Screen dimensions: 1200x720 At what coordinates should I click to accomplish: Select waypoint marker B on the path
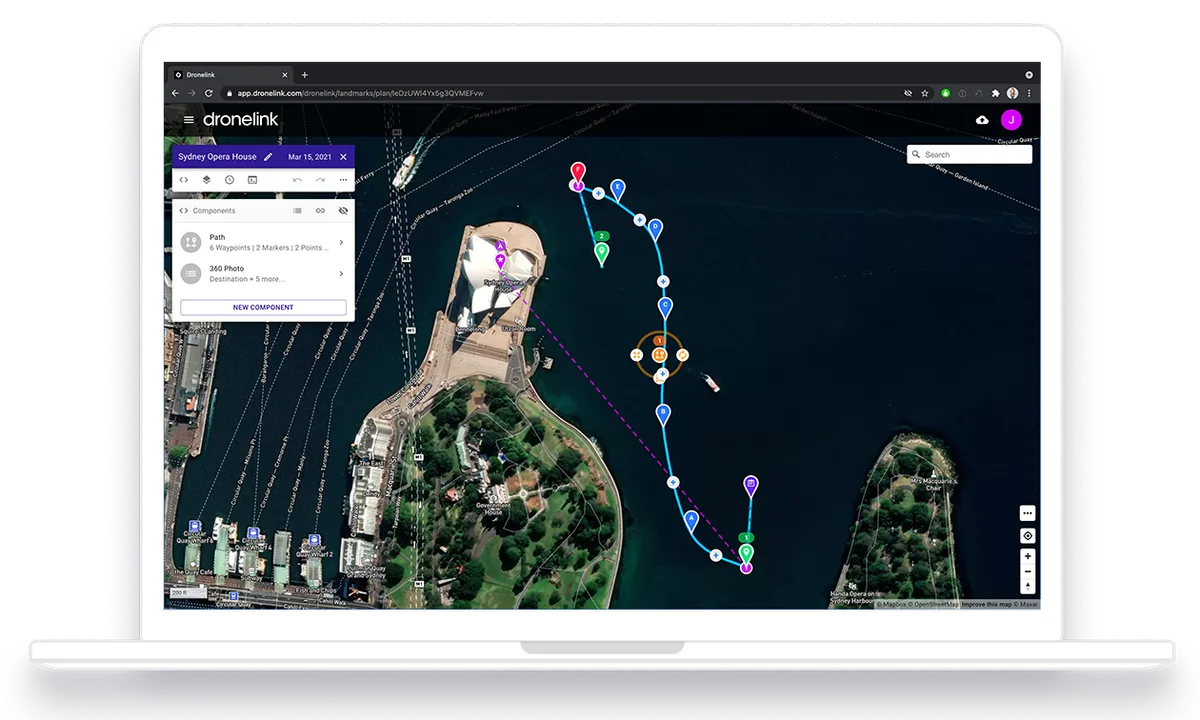(662, 413)
